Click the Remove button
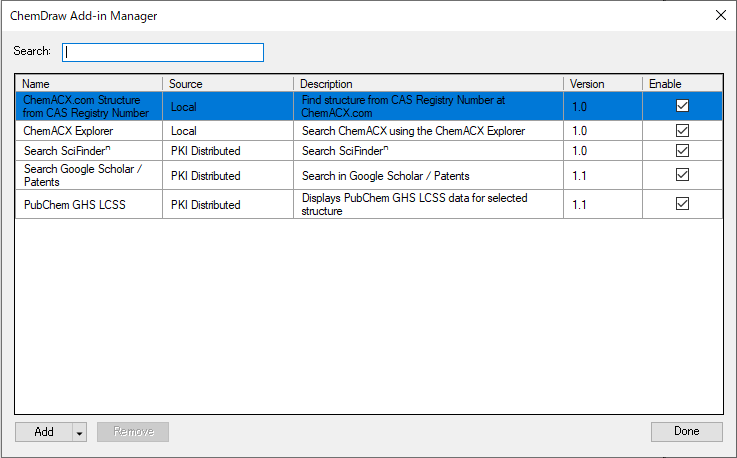The width and height of the screenshot is (737, 458). click(133, 432)
